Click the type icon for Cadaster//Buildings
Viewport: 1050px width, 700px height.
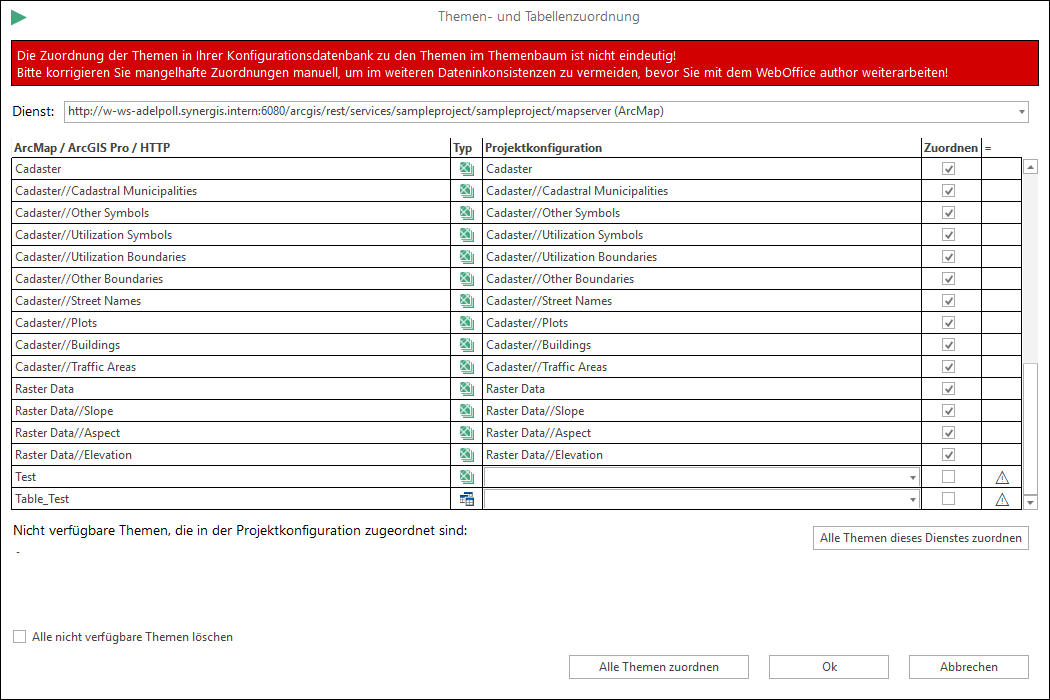click(466, 345)
